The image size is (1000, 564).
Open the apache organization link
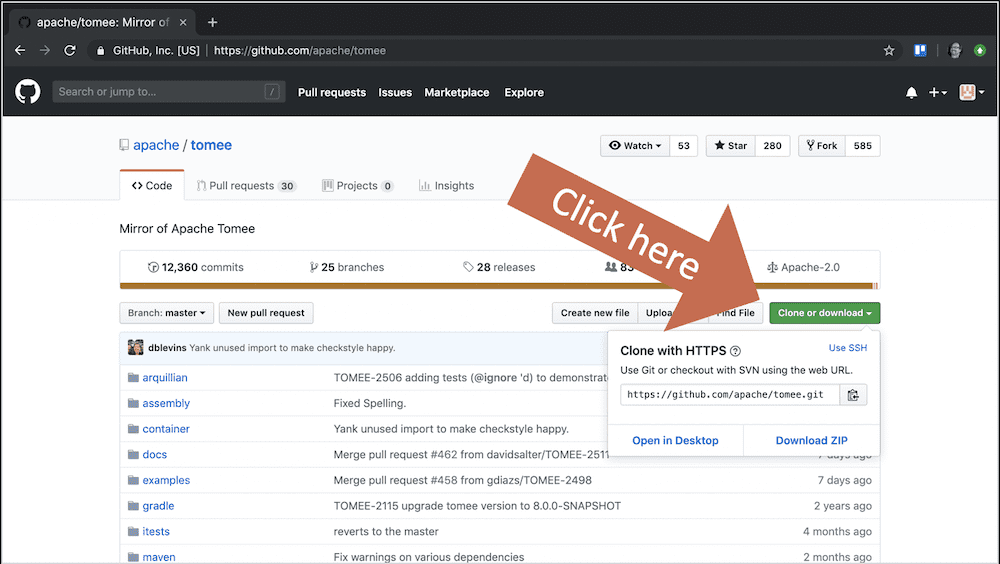(156, 145)
